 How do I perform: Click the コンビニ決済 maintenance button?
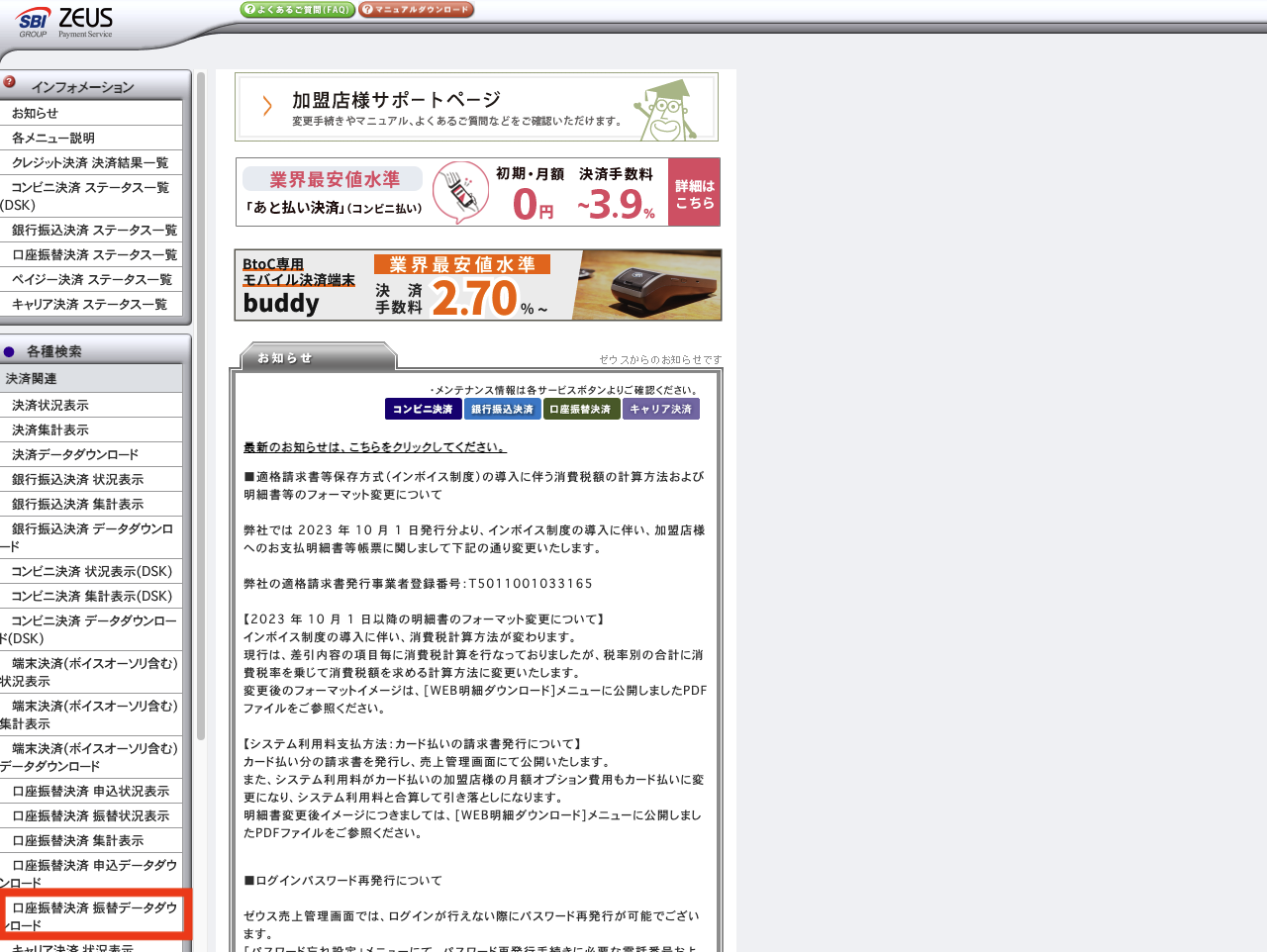click(x=423, y=409)
